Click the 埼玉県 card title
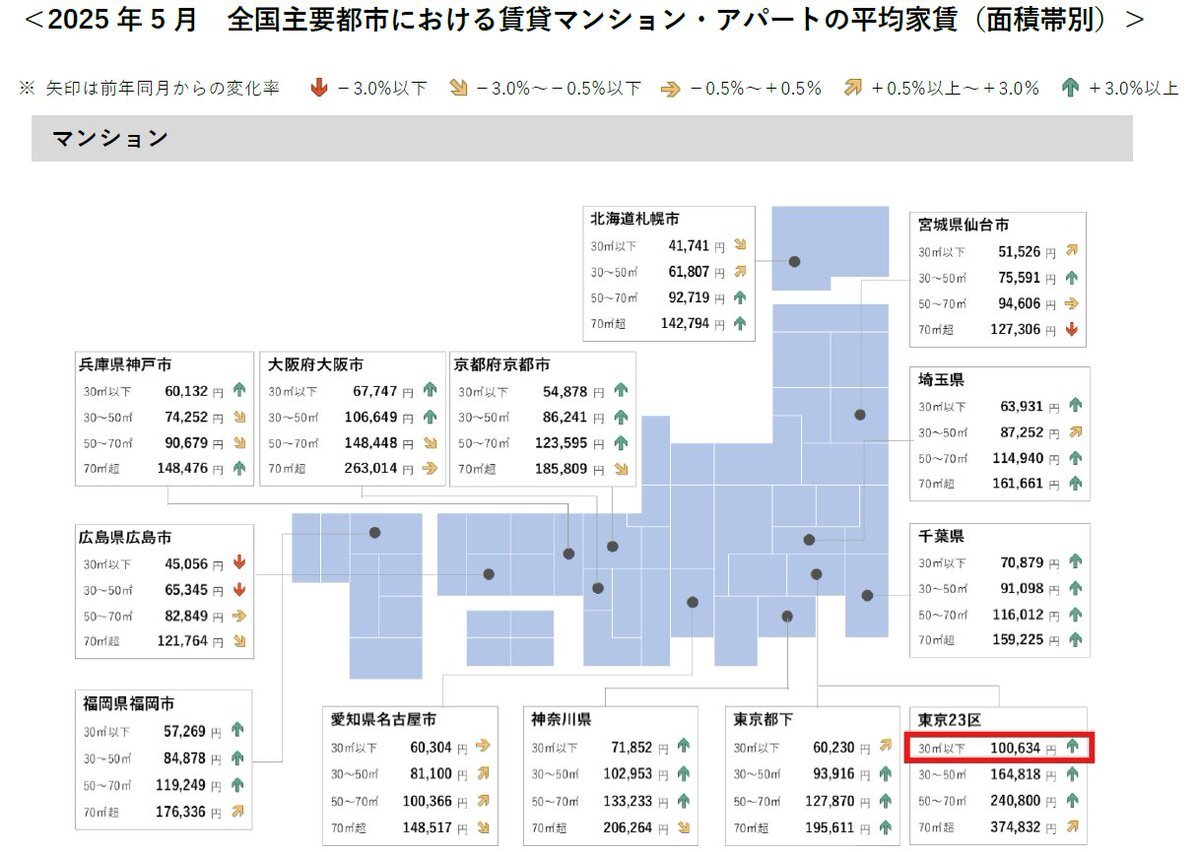Viewport: 1200px width, 852px height. [941, 380]
